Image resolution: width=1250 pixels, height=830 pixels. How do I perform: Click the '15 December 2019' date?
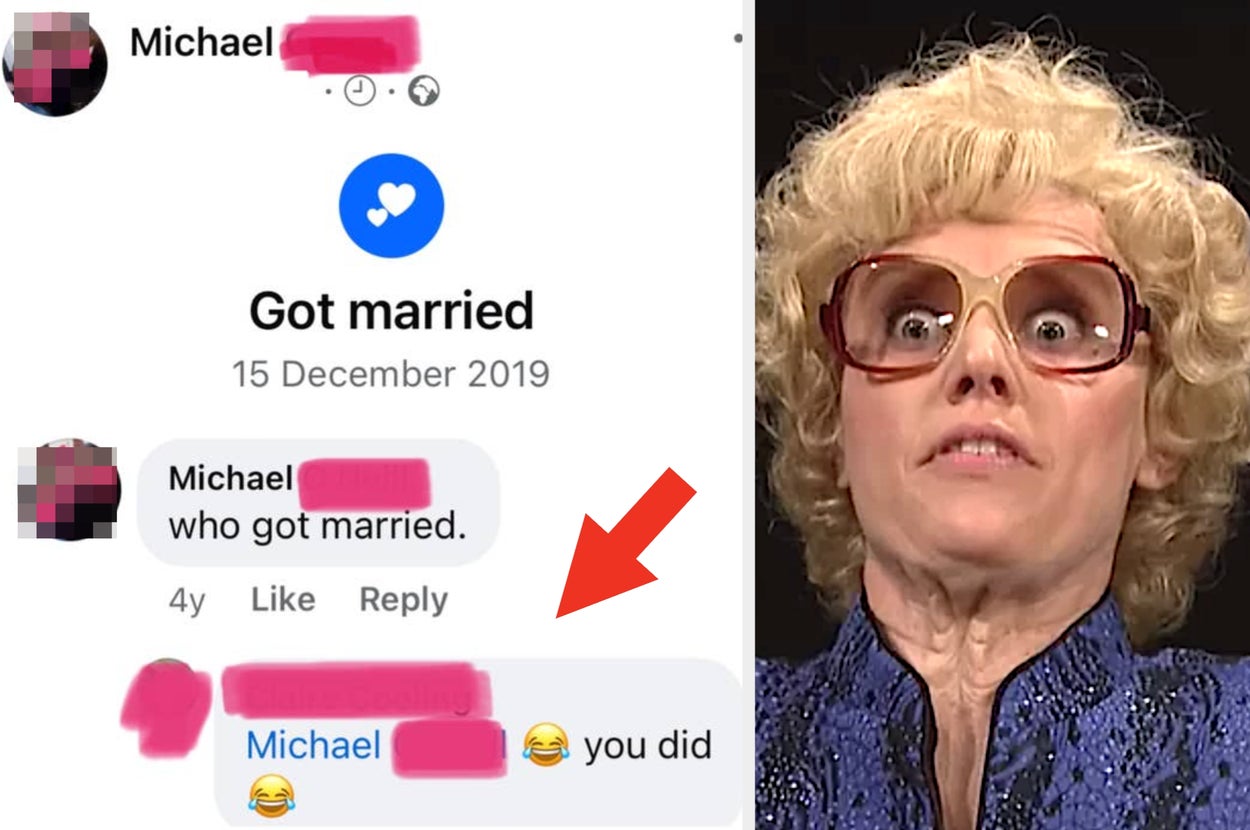(x=391, y=374)
